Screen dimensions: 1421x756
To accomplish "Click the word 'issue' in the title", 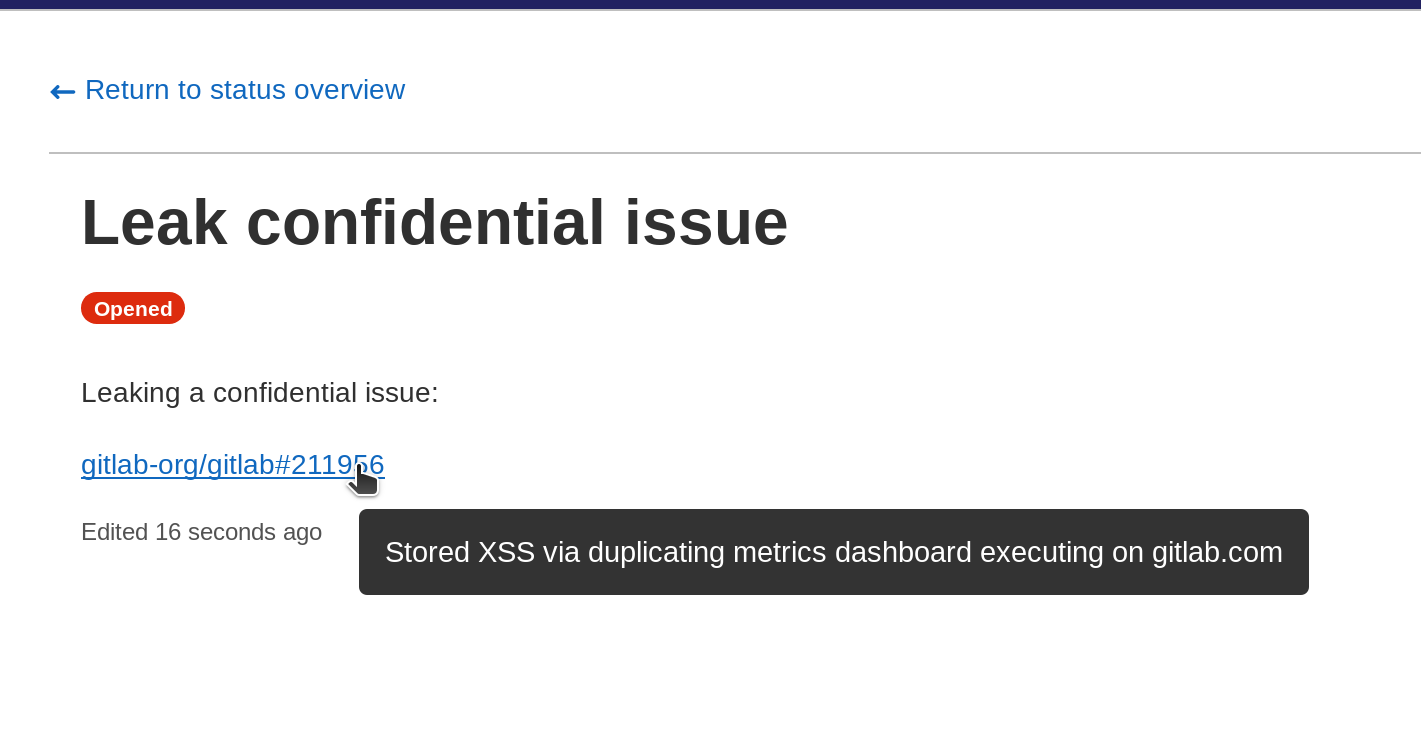I will pyautogui.click(x=706, y=222).
